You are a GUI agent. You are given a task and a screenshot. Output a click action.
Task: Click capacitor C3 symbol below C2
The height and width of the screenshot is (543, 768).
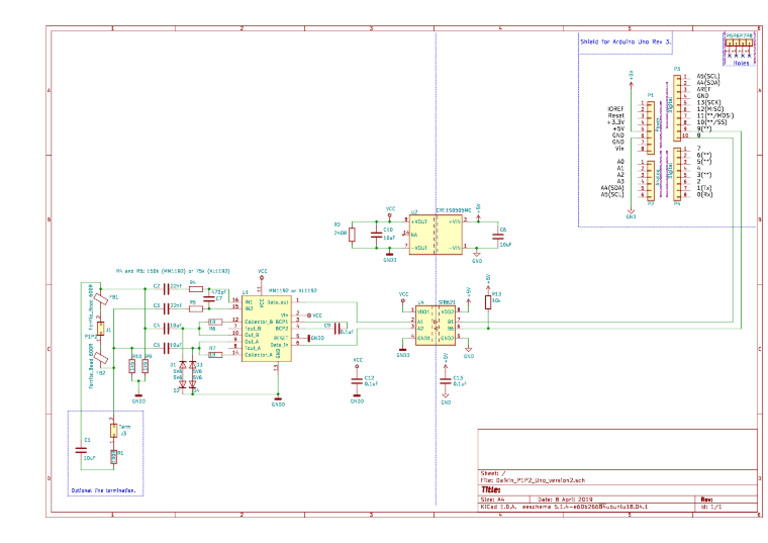(166, 308)
